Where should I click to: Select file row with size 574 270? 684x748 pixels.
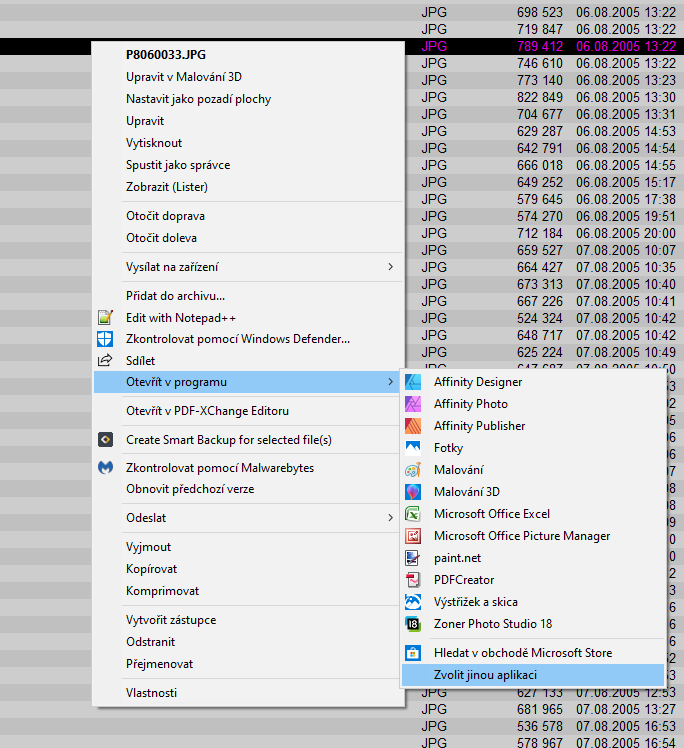[544, 216]
